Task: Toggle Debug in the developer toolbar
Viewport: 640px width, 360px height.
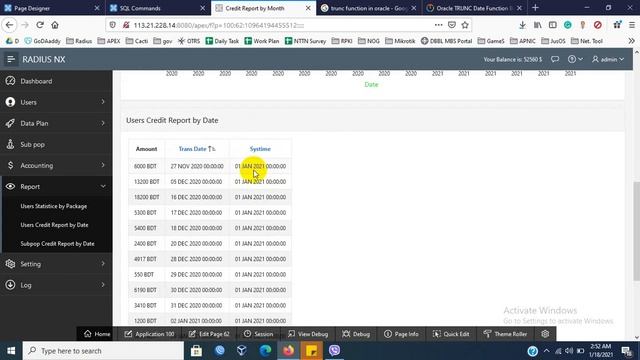Action: (x=356, y=334)
